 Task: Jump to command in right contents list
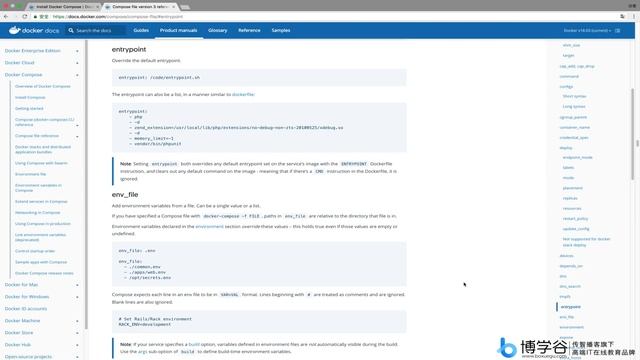(x=569, y=76)
